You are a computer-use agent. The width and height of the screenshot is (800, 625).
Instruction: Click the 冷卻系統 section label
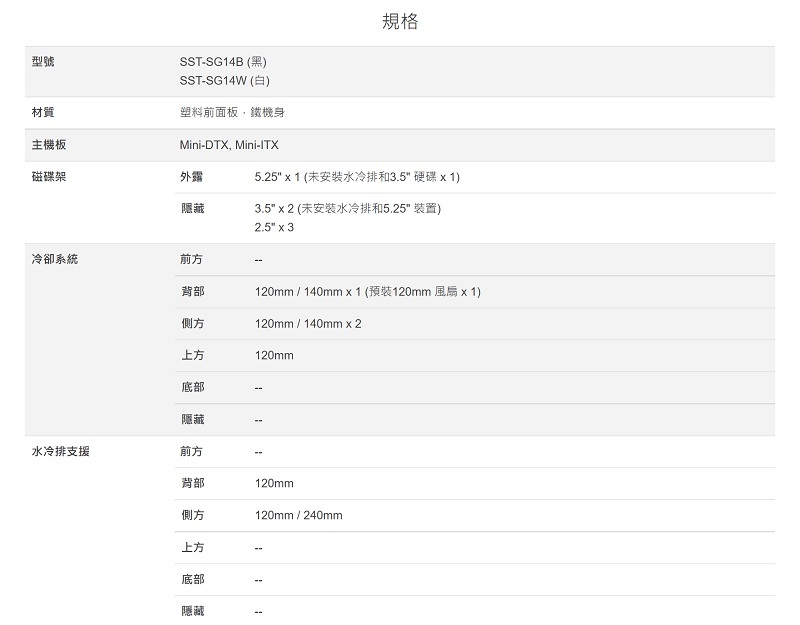pyautogui.click(x=55, y=259)
